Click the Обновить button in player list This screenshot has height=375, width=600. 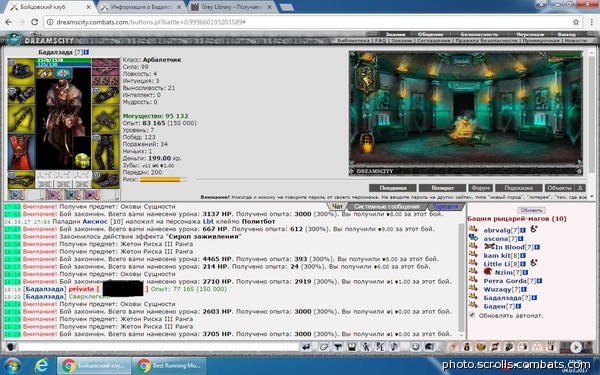coord(531,210)
